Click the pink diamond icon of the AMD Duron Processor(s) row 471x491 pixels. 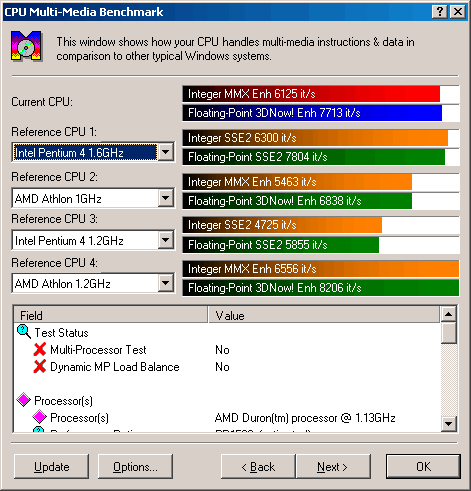40,417
